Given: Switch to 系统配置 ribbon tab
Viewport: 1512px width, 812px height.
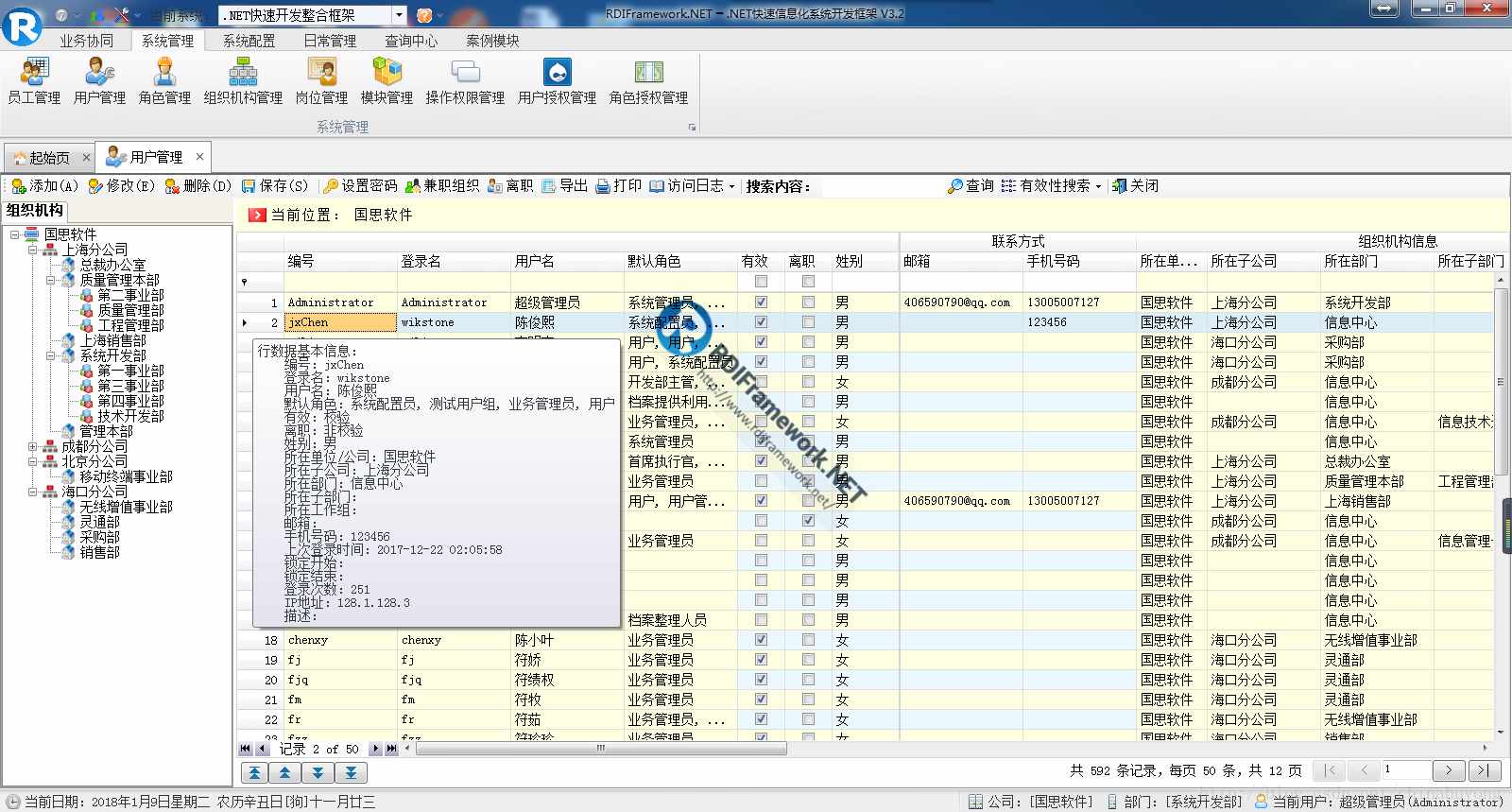Looking at the screenshot, I should pyautogui.click(x=249, y=41).
